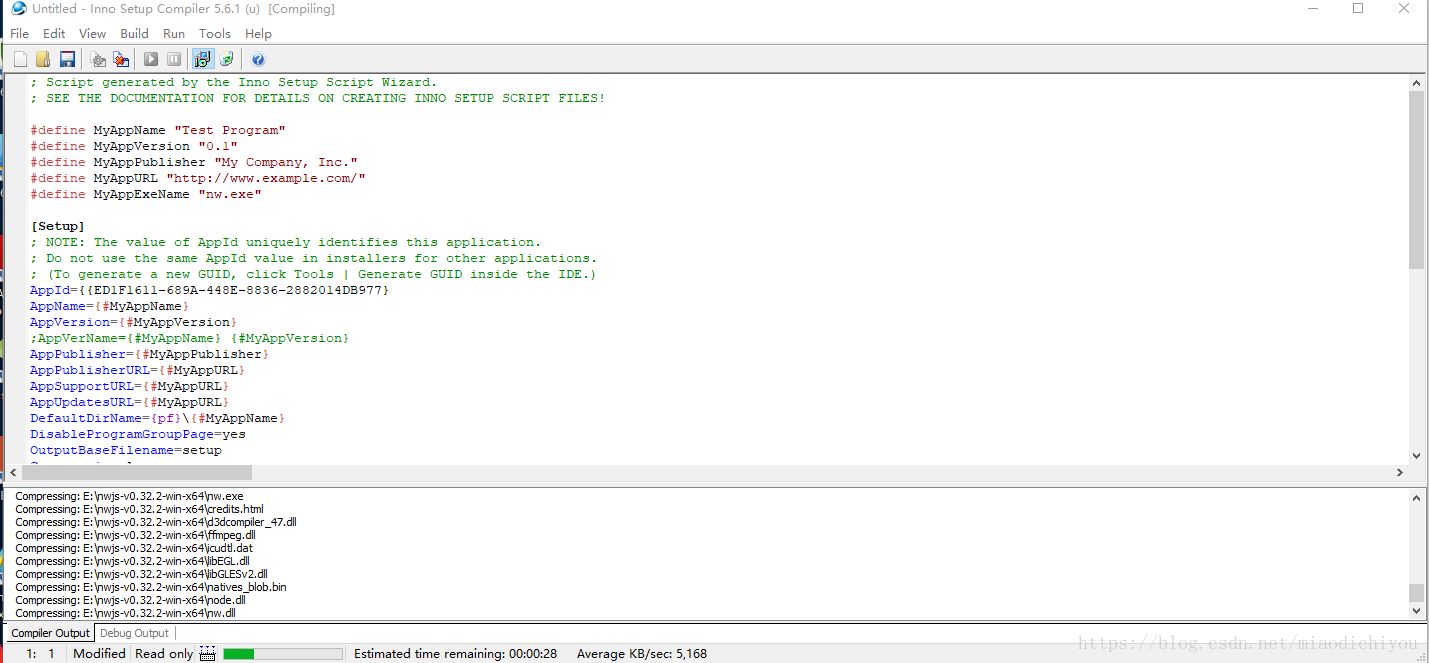Click the AppUpdatesURL line

[129, 402]
